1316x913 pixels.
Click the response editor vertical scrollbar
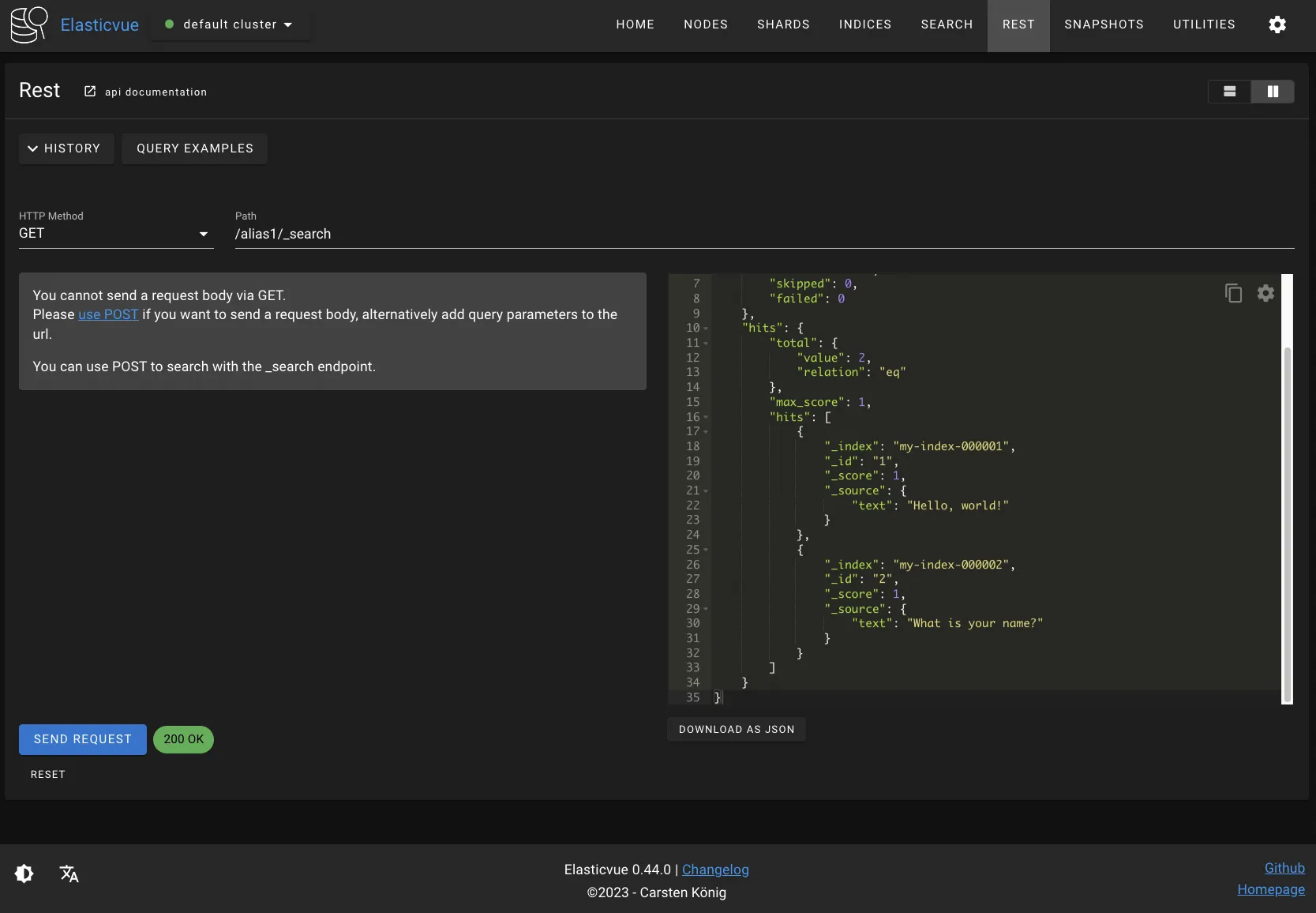point(1288,523)
